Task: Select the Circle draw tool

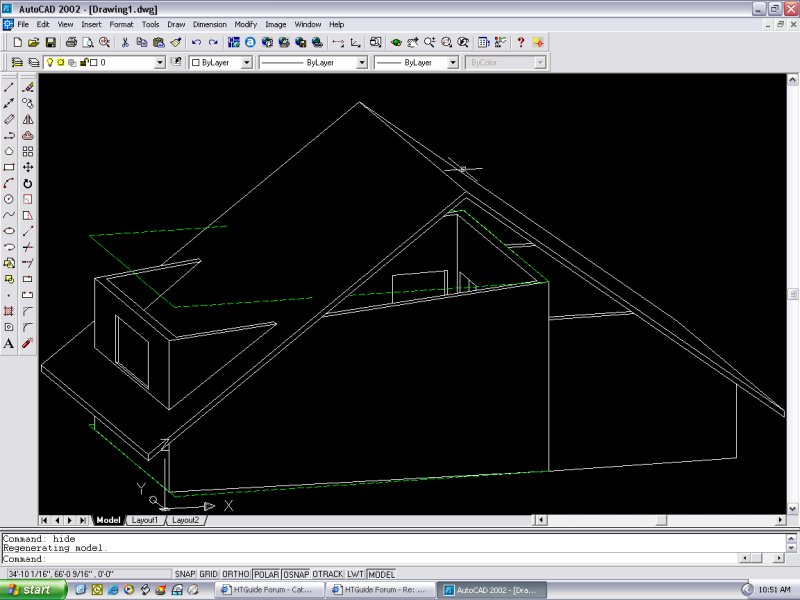Action: [9, 199]
